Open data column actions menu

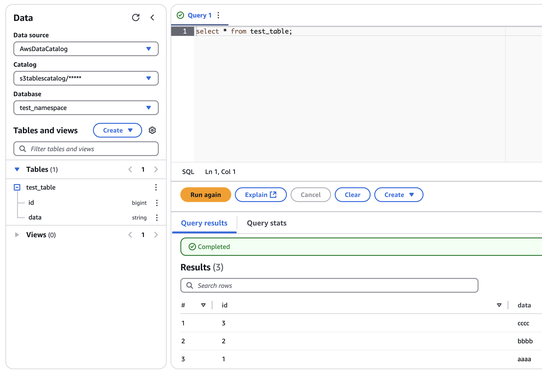pos(157,218)
